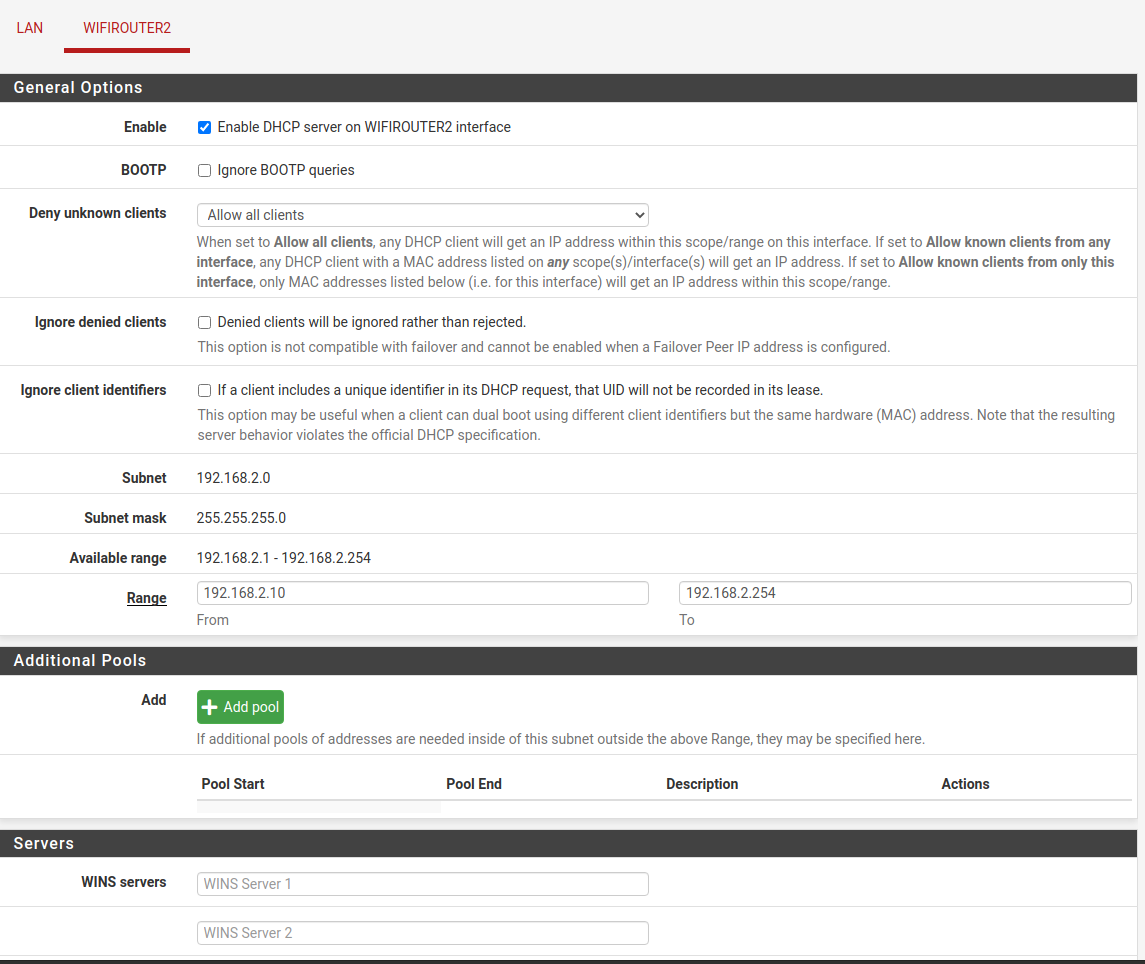
Task: Click the Deny unknown clients label
Action: coord(98,213)
